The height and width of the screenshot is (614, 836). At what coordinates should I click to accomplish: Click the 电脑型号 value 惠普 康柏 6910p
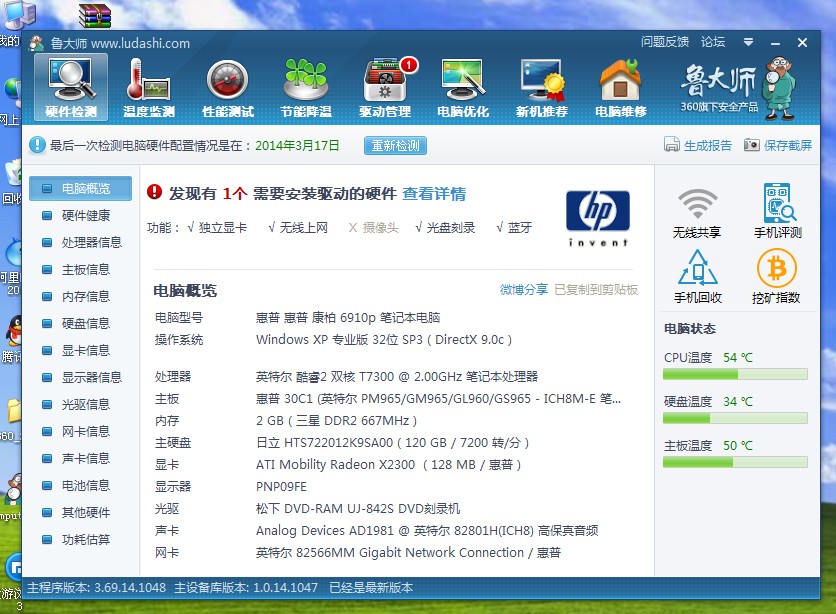(348, 318)
